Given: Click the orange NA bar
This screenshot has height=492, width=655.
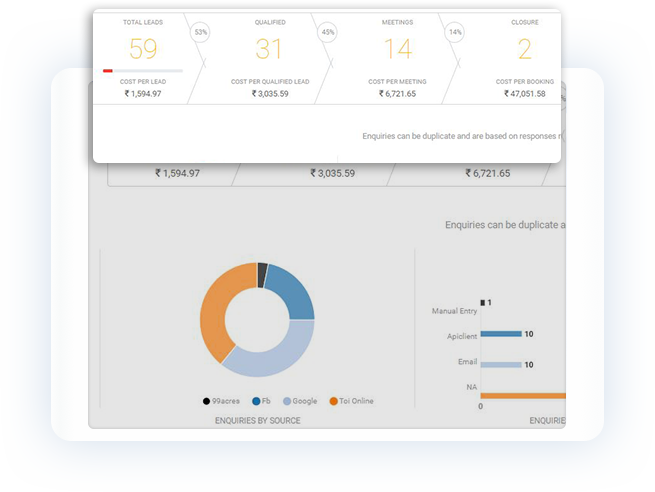Looking at the screenshot, I should pos(522,396).
